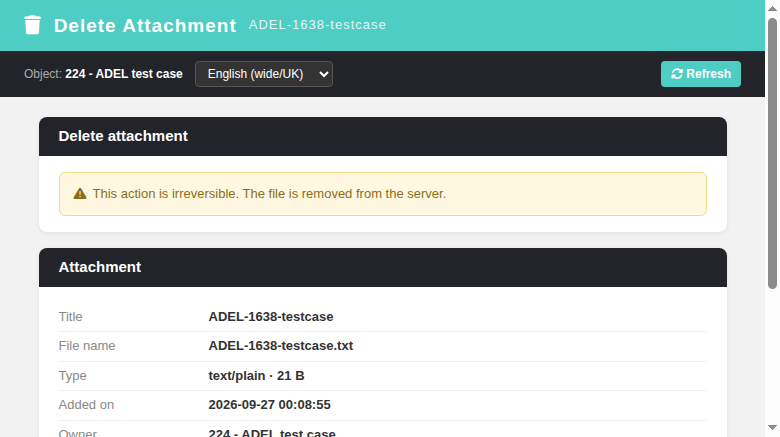Open the English (wide/UK) language dropdown
Screen dimensions: 780x437
pyautogui.click(x=264, y=74)
